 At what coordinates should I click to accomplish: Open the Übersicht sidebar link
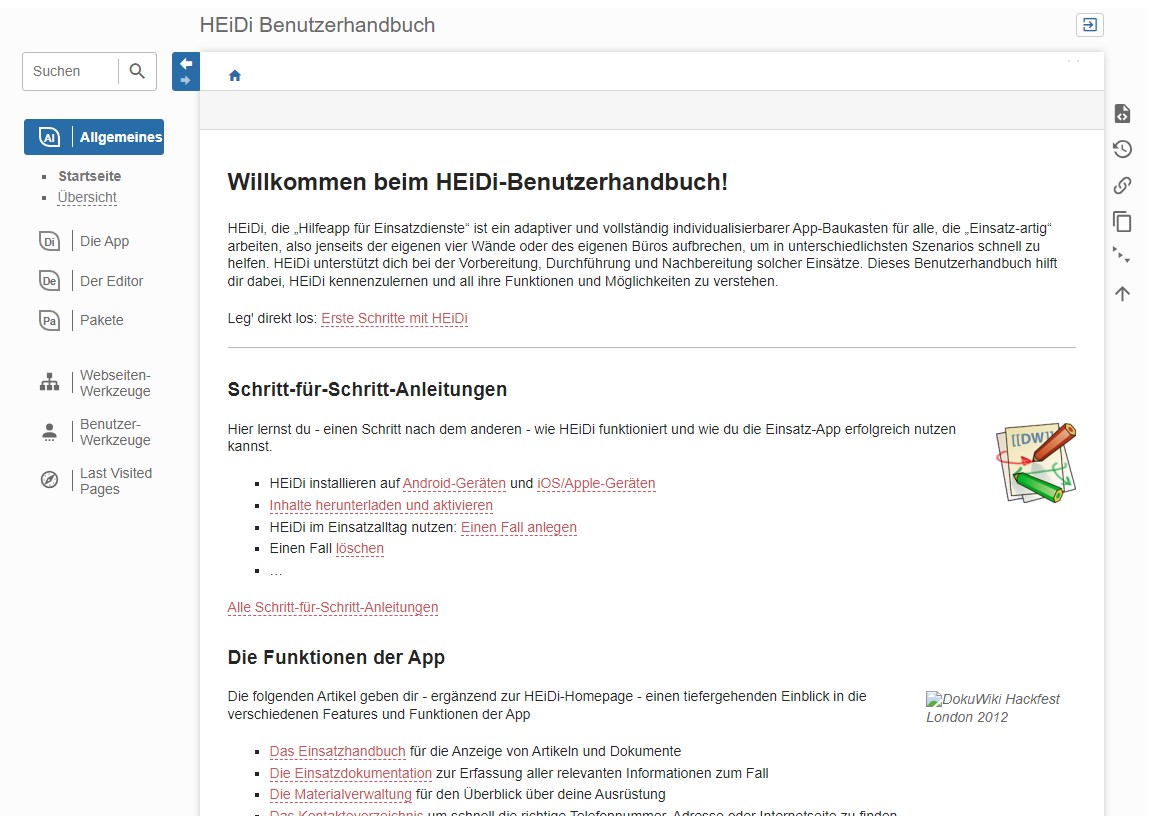[x=87, y=197]
